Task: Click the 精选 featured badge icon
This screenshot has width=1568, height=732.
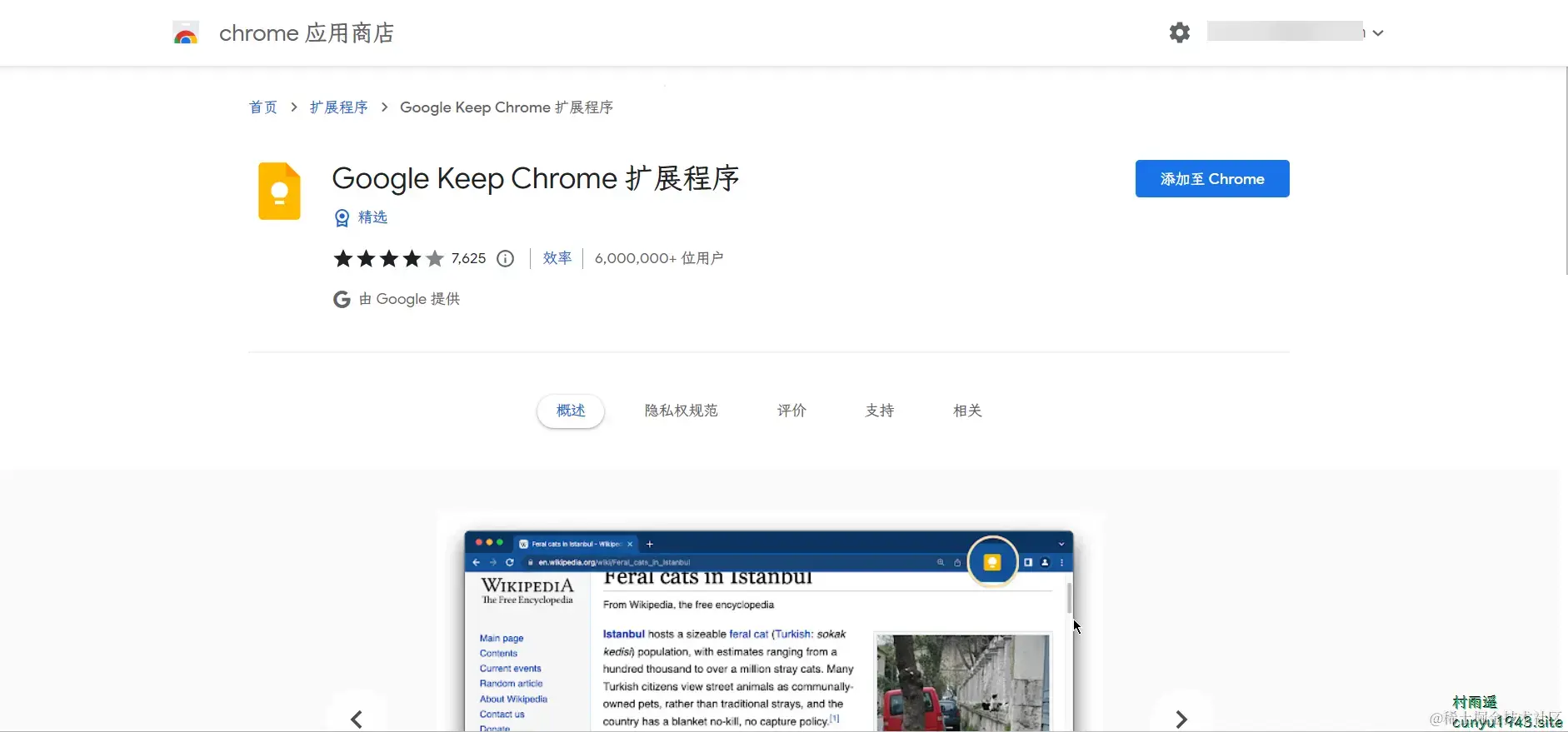Action: (x=342, y=218)
